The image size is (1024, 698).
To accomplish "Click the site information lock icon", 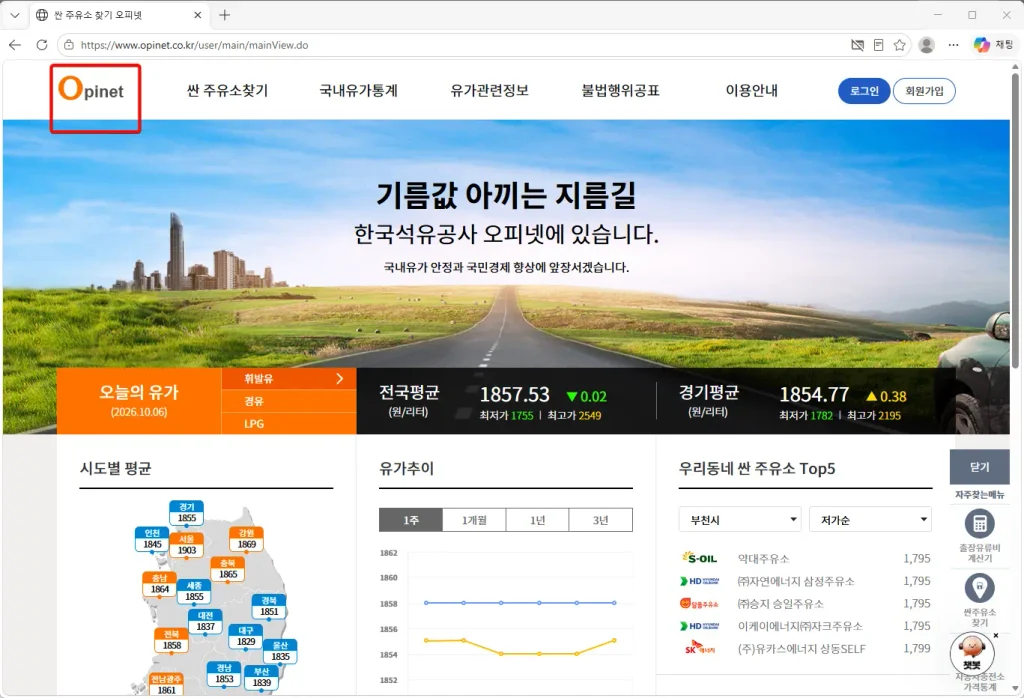I will coord(69,45).
